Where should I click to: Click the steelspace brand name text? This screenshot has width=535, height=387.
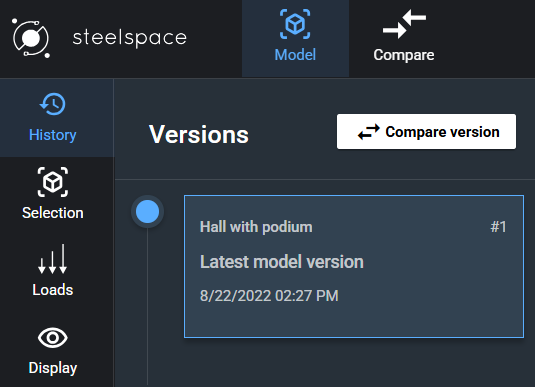130,38
